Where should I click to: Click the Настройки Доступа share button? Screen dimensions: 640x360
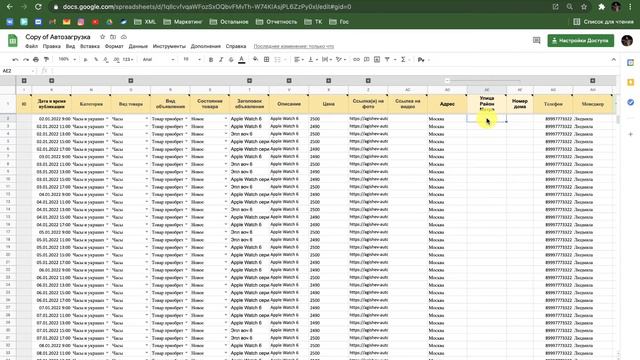click(x=580, y=40)
